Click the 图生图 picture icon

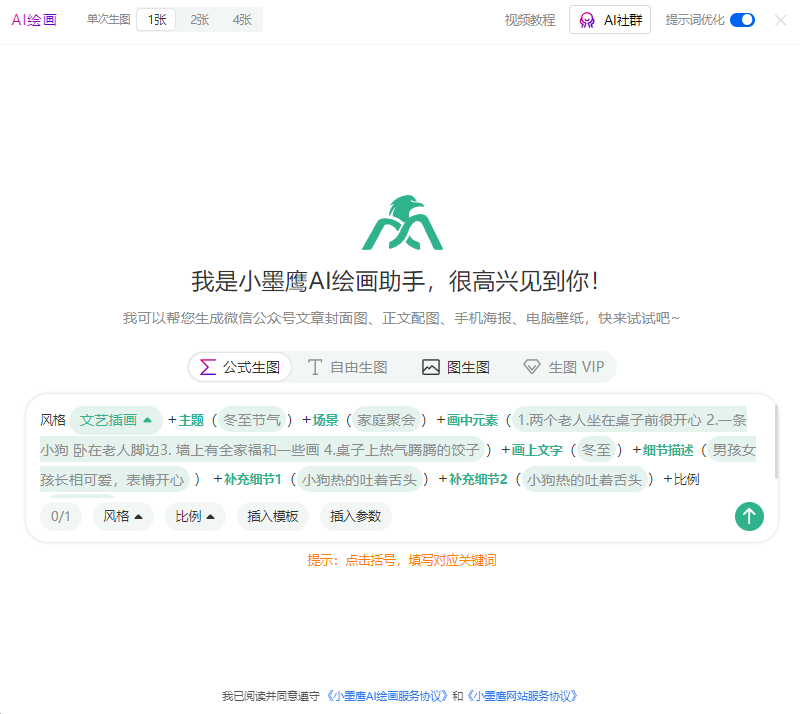click(x=431, y=367)
